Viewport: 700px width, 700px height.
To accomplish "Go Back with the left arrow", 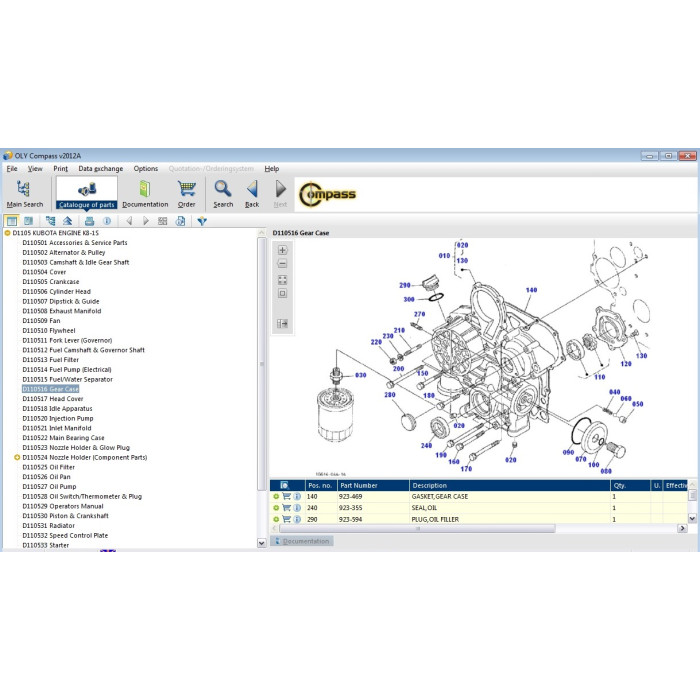I will click(x=252, y=193).
